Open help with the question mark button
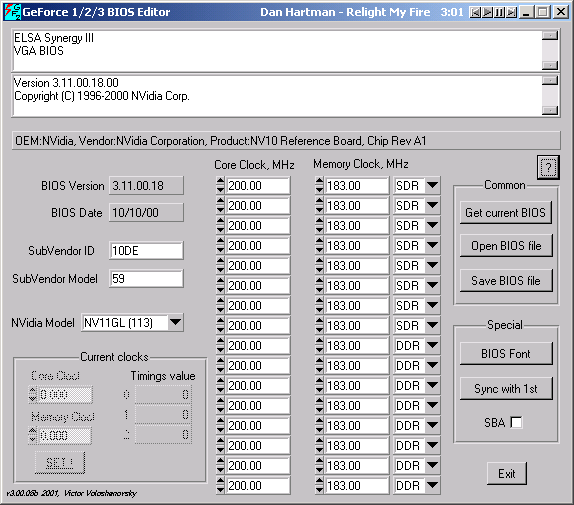The height and width of the screenshot is (505, 574). click(x=548, y=167)
